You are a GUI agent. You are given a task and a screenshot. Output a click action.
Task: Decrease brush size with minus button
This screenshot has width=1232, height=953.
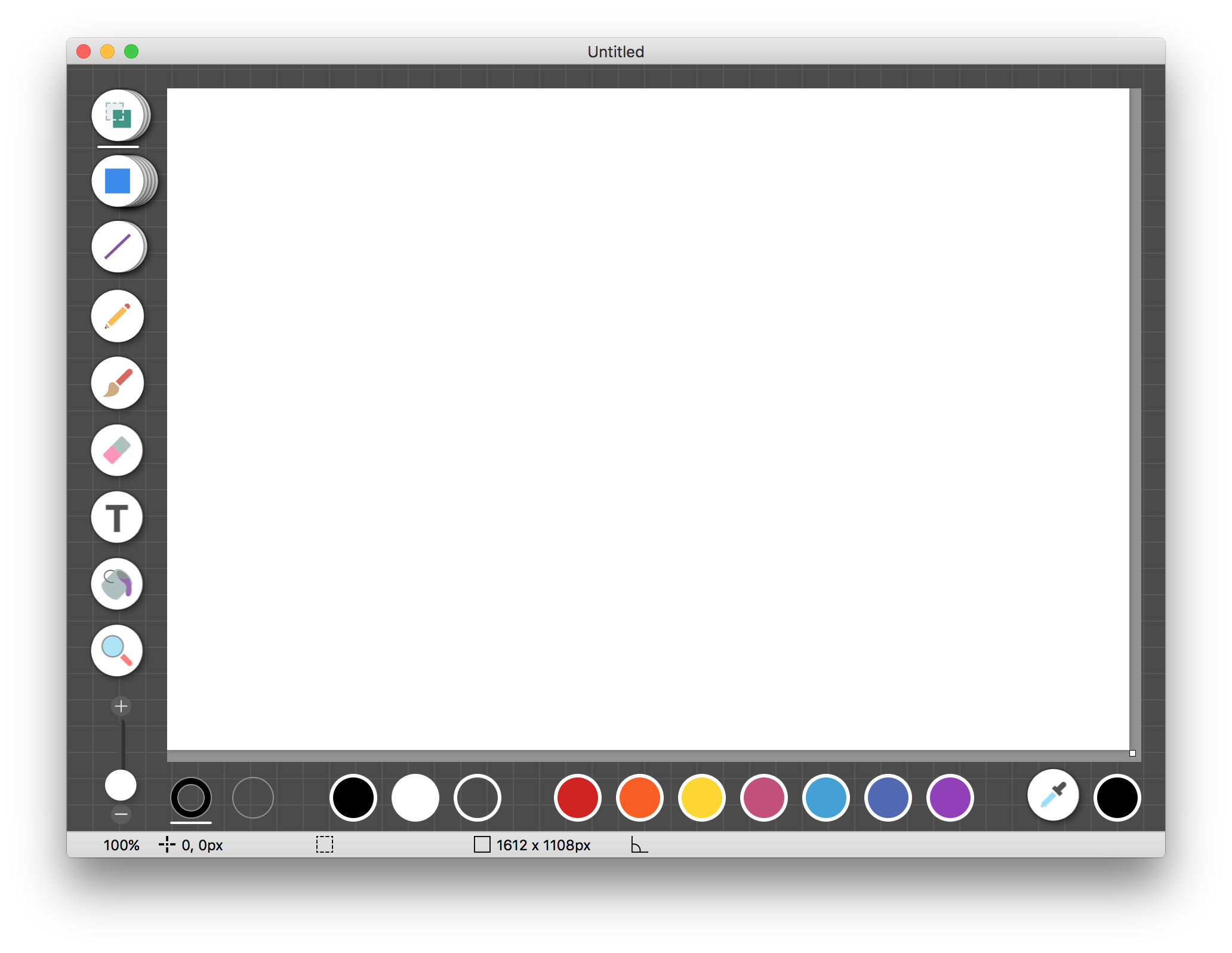coord(121,813)
